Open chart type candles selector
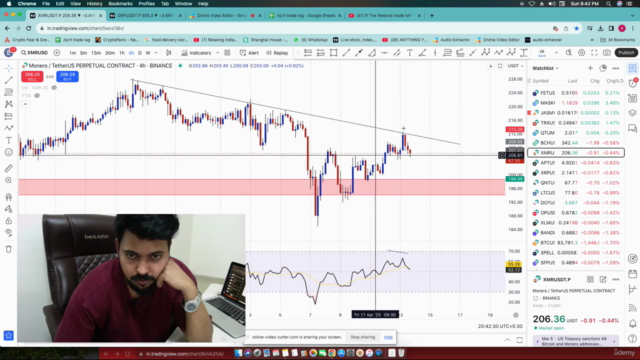 (169, 53)
